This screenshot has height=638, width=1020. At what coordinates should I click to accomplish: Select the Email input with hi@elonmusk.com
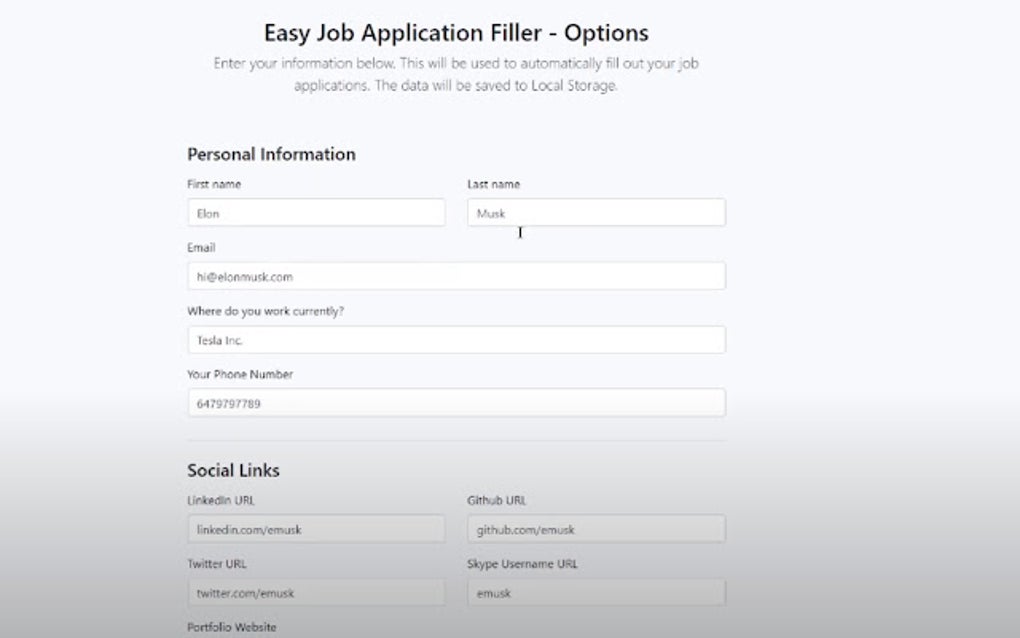[456, 277]
